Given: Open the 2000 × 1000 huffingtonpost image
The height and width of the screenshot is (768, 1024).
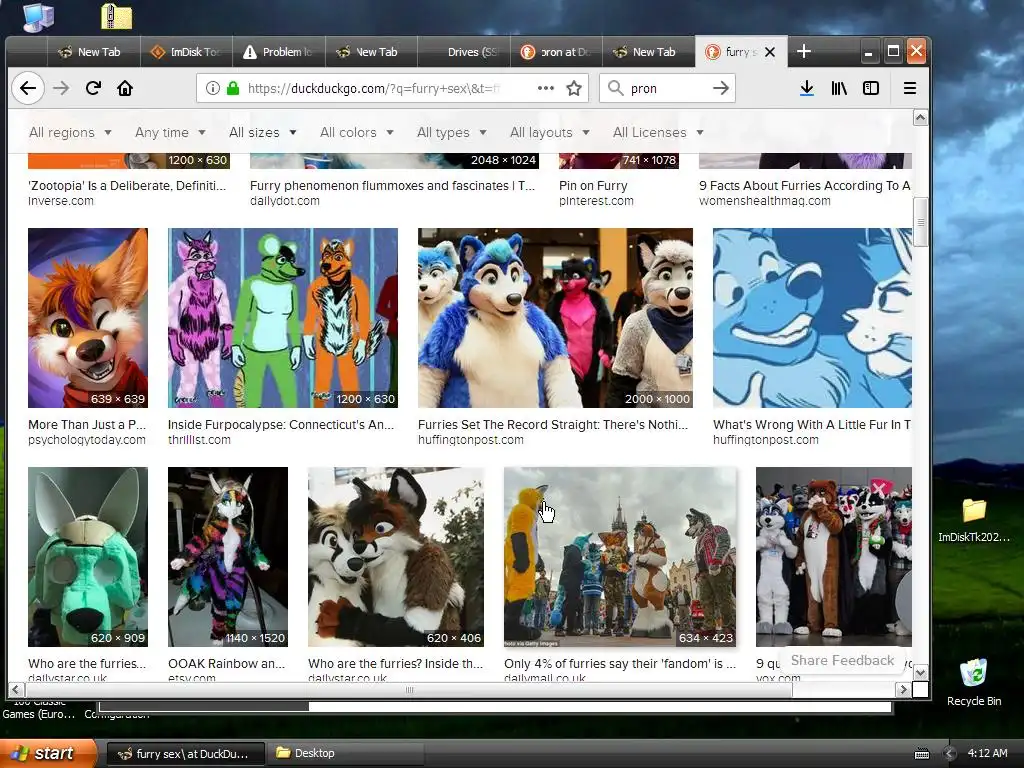Looking at the screenshot, I should click(555, 318).
